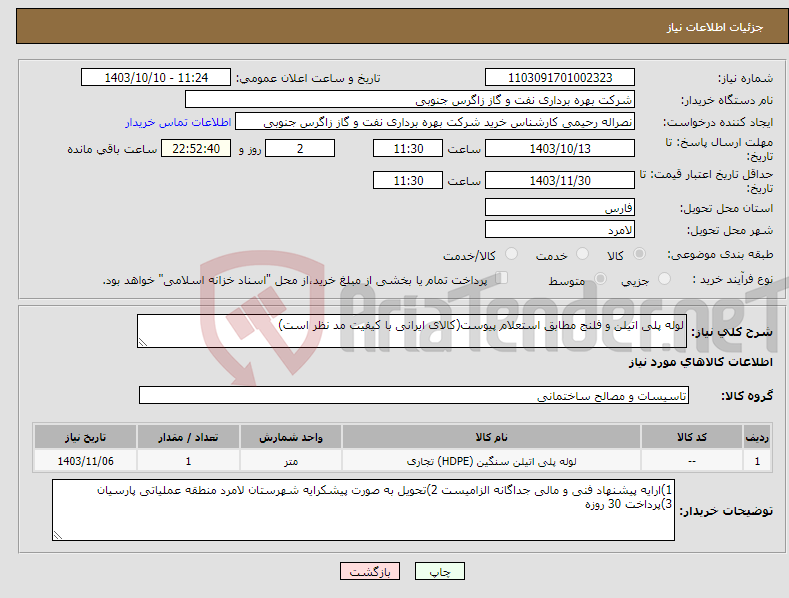Image resolution: width=789 pixels, height=598 pixels.
Task: Toggle the Islamic treasury payment checkbox
Action: point(502,278)
